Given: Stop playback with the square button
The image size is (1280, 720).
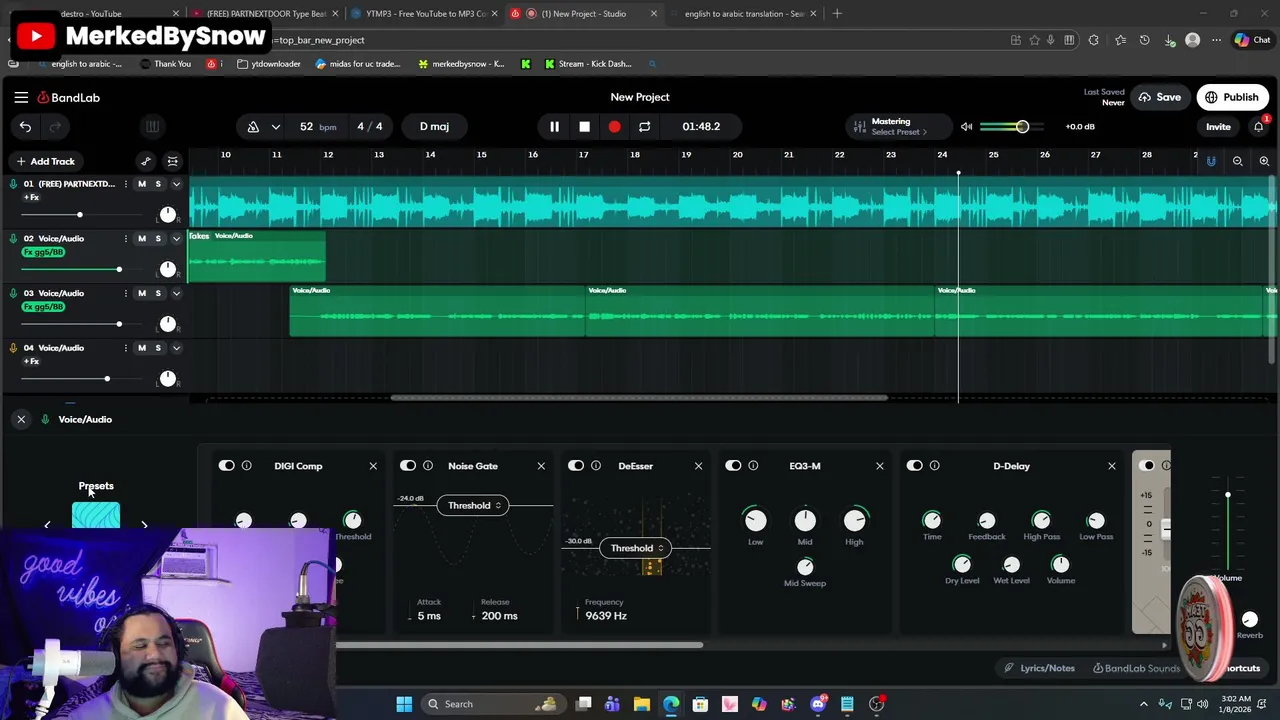Looking at the screenshot, I should pyautogui.click(x=584, y=126).
